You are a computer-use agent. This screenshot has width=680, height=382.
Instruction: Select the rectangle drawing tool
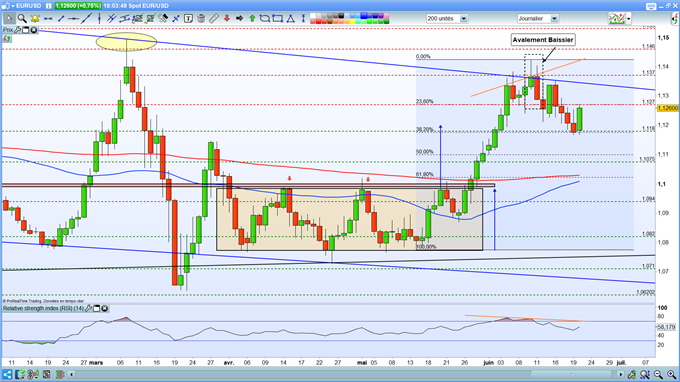point(277,19)
